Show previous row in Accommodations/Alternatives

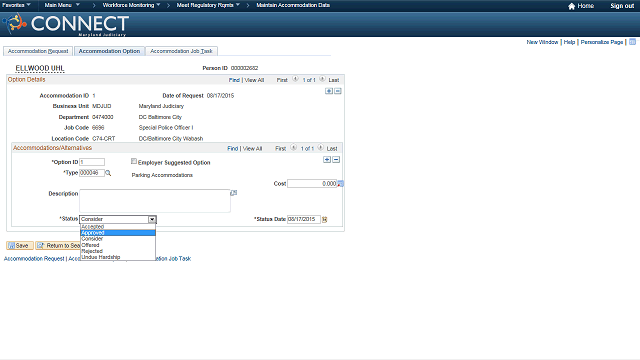[x=293, y=148]
